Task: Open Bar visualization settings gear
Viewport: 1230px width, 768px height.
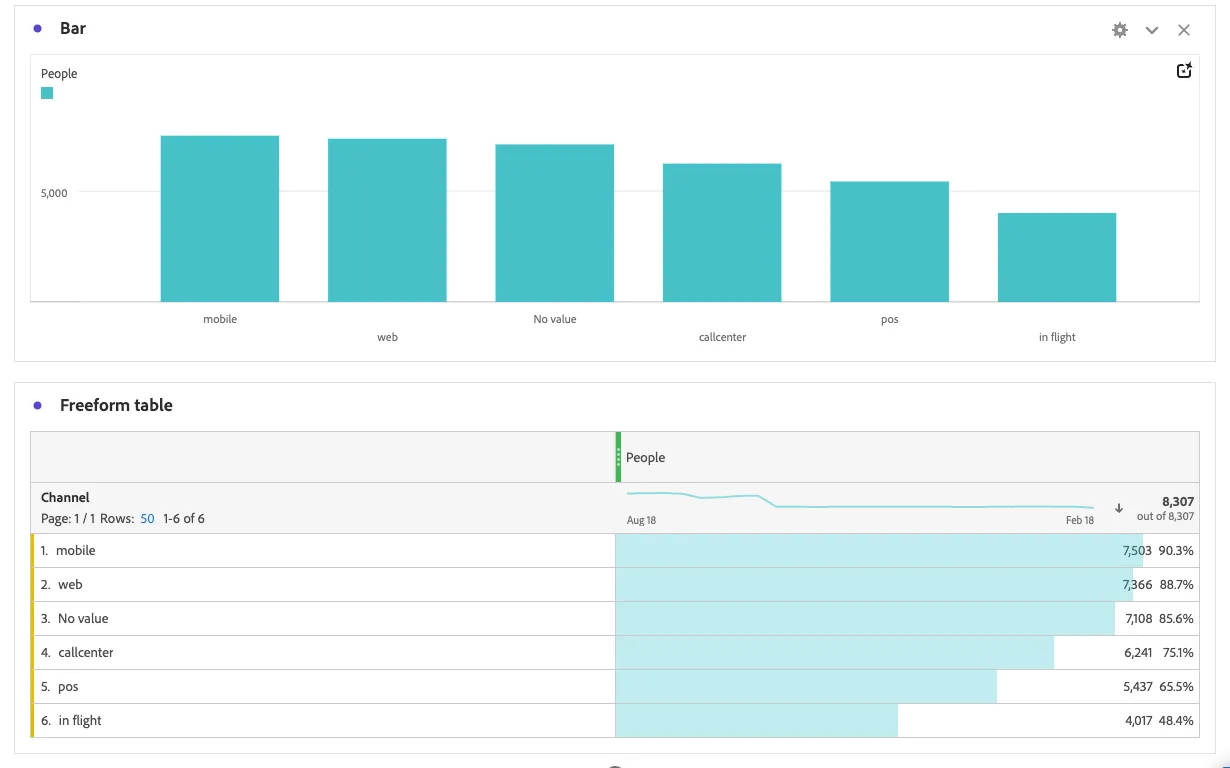Action: click(1120, 30)
